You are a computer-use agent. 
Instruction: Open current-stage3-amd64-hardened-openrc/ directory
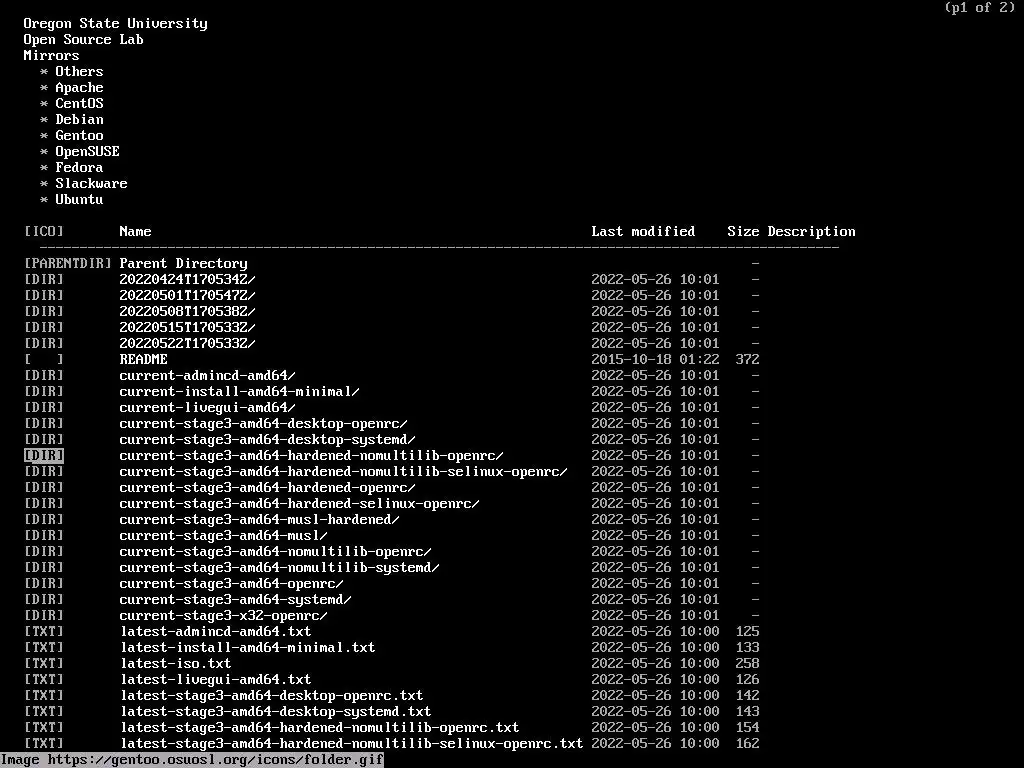pyautogui.click(x=267, y=487)
